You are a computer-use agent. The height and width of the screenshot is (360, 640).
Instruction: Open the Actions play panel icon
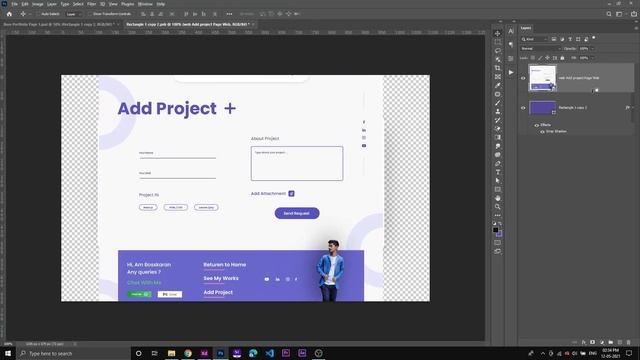[x=511, y=72]
